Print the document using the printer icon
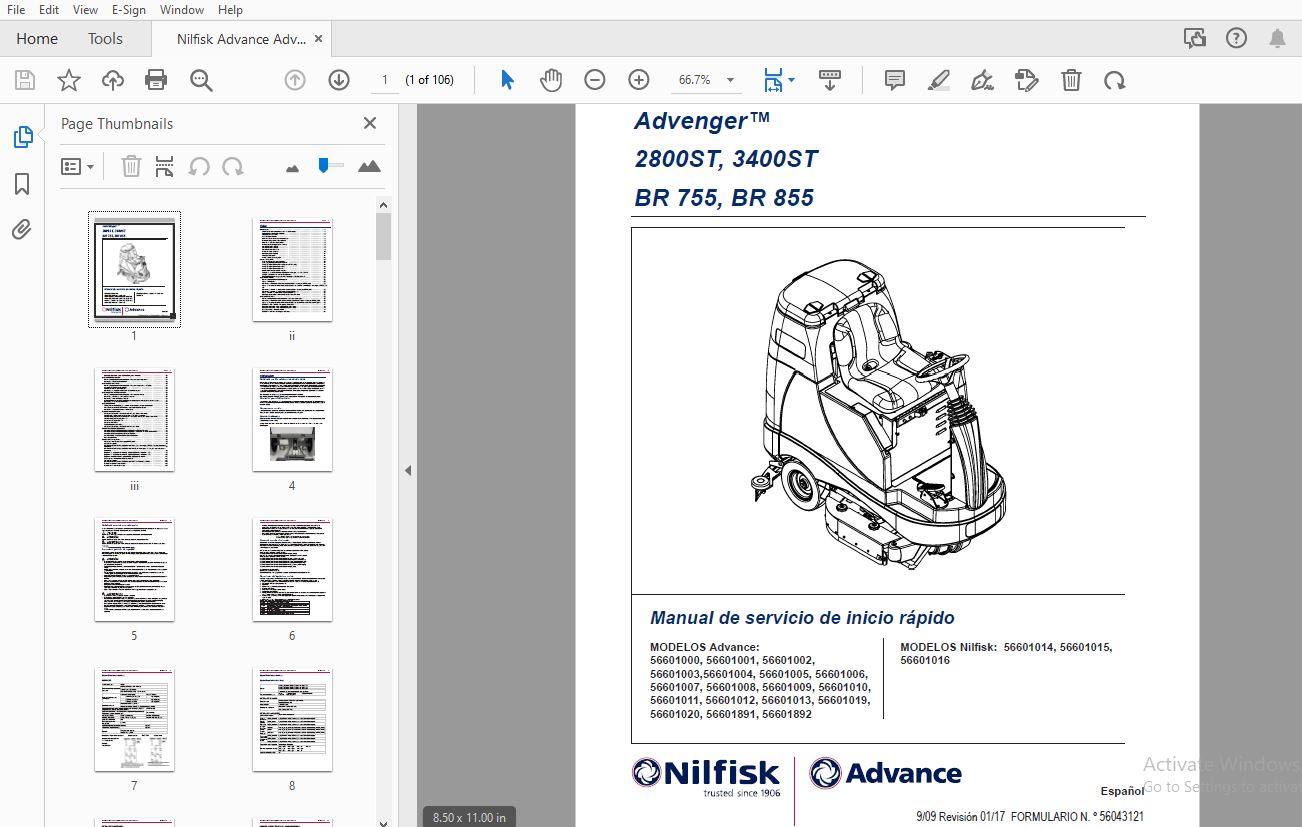This screenshot has width=1302, height=827. coord(156,80)
